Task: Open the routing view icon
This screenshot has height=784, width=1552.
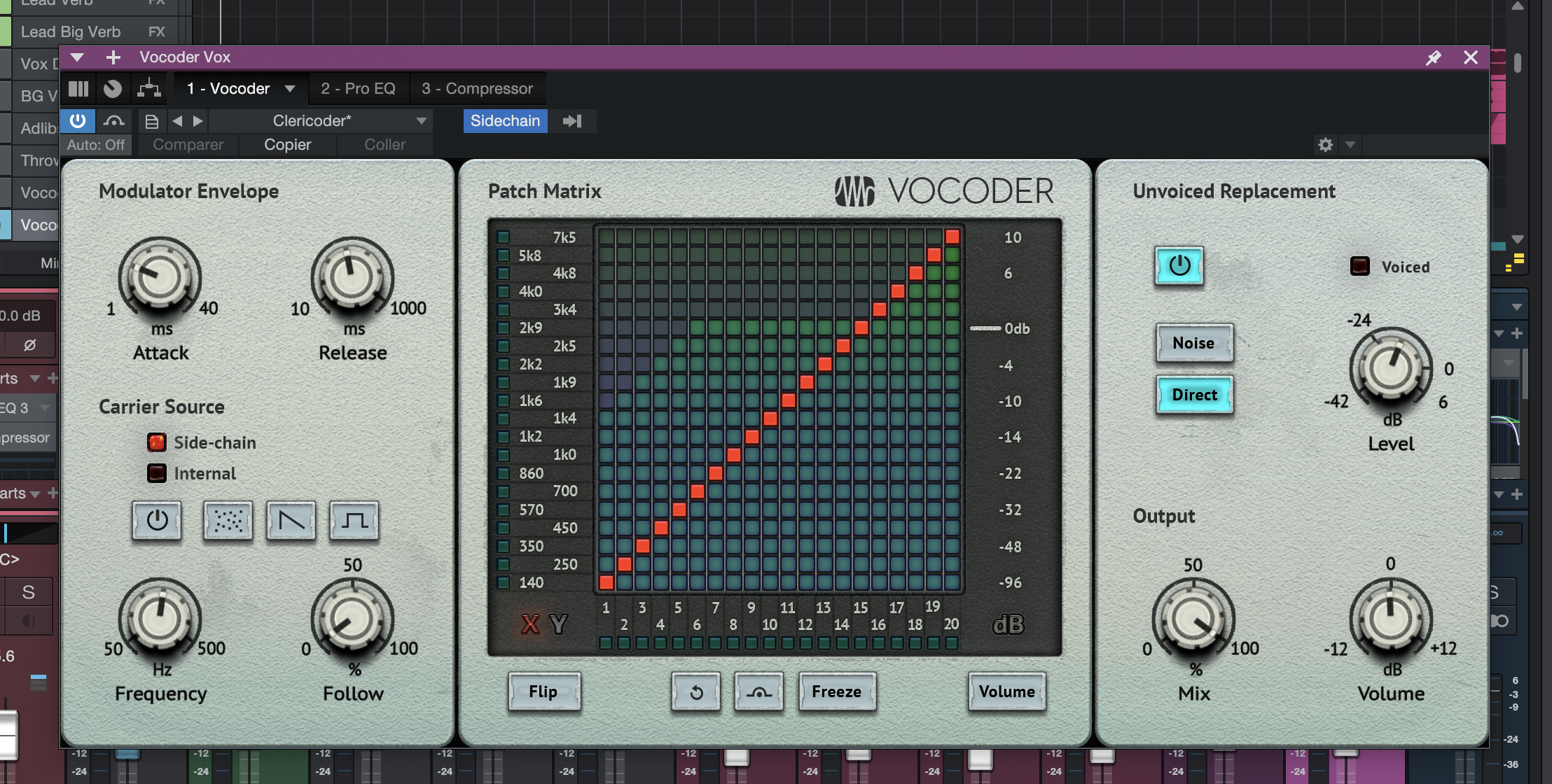Action: click(148, 89)
